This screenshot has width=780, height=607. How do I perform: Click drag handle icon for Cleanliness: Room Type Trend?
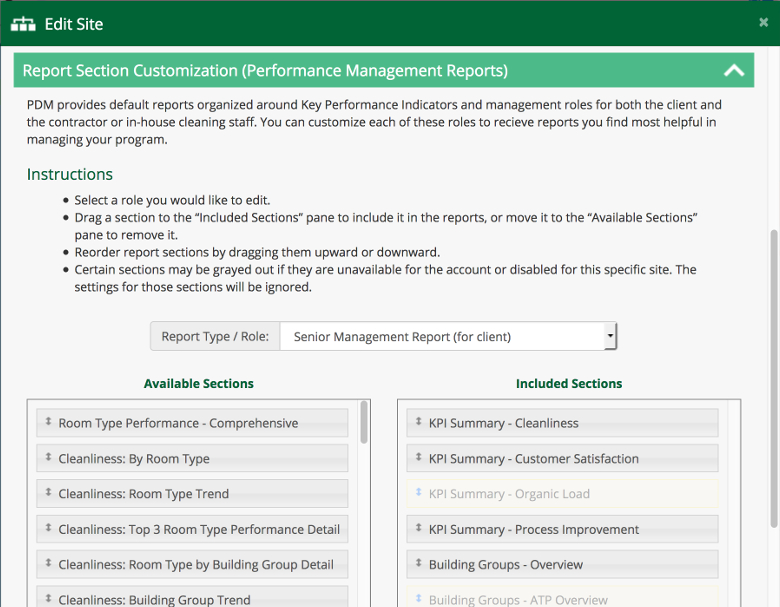tap(47, 494)
